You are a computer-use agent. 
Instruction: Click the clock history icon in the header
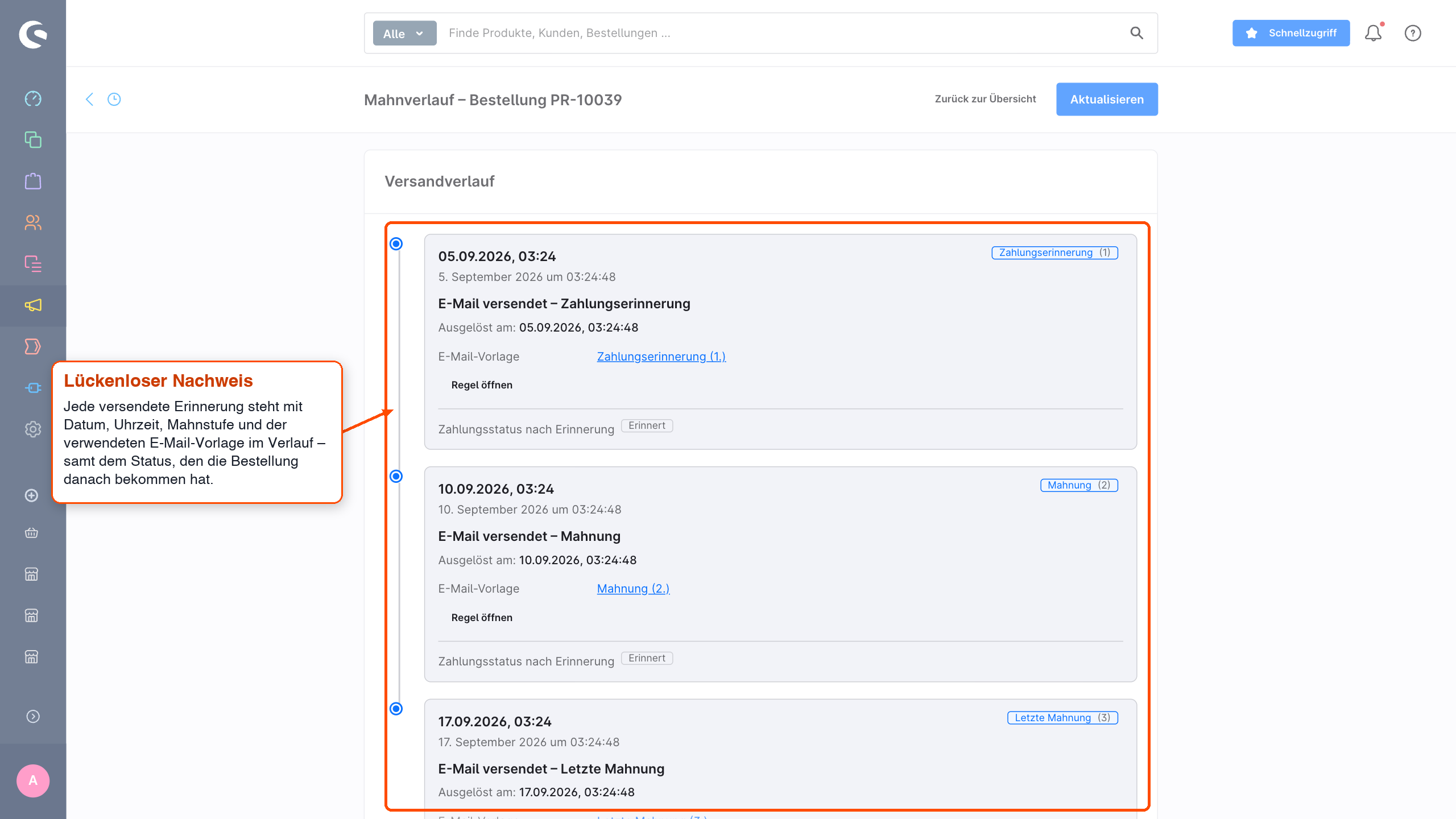tap(114, 100)
